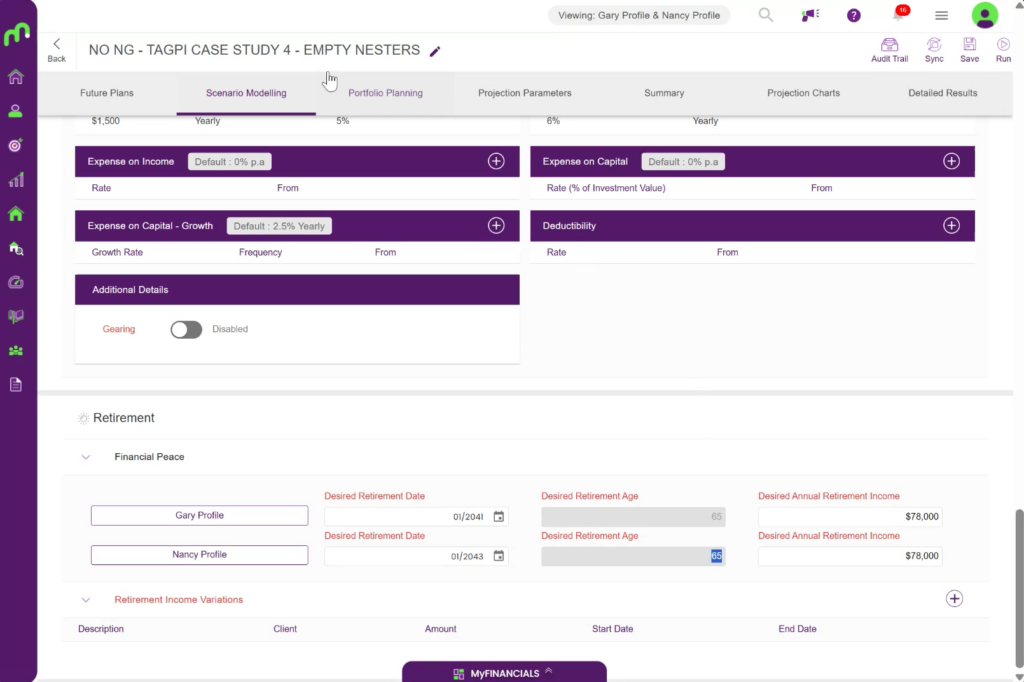Viewport: 1024px width, 682px height.
Task: Collapse the Financial Peace section
Action: (x=86, y=457)
